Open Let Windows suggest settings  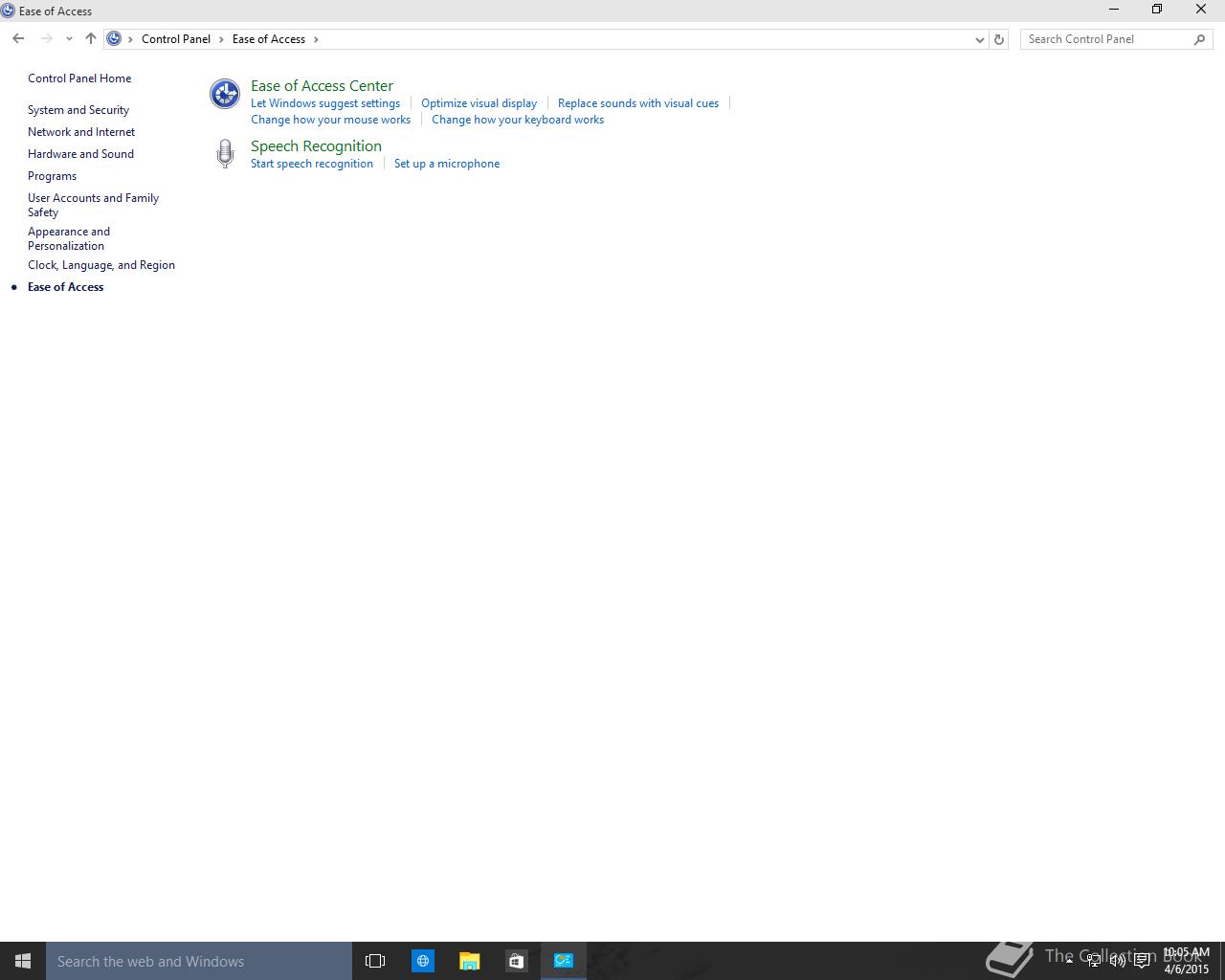325,103
